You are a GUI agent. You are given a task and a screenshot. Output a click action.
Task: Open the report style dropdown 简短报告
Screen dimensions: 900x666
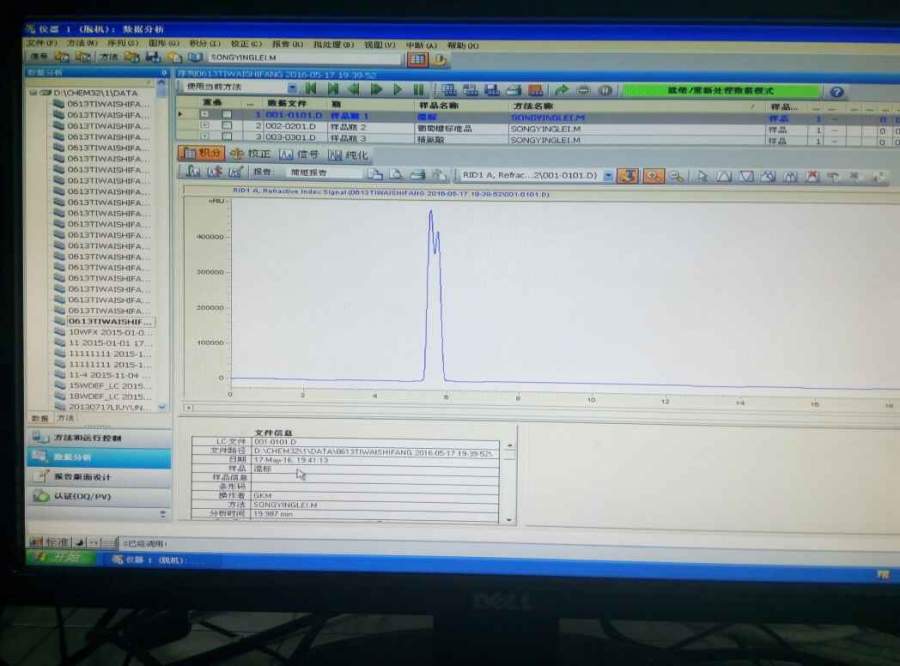[x=327, y=172]
